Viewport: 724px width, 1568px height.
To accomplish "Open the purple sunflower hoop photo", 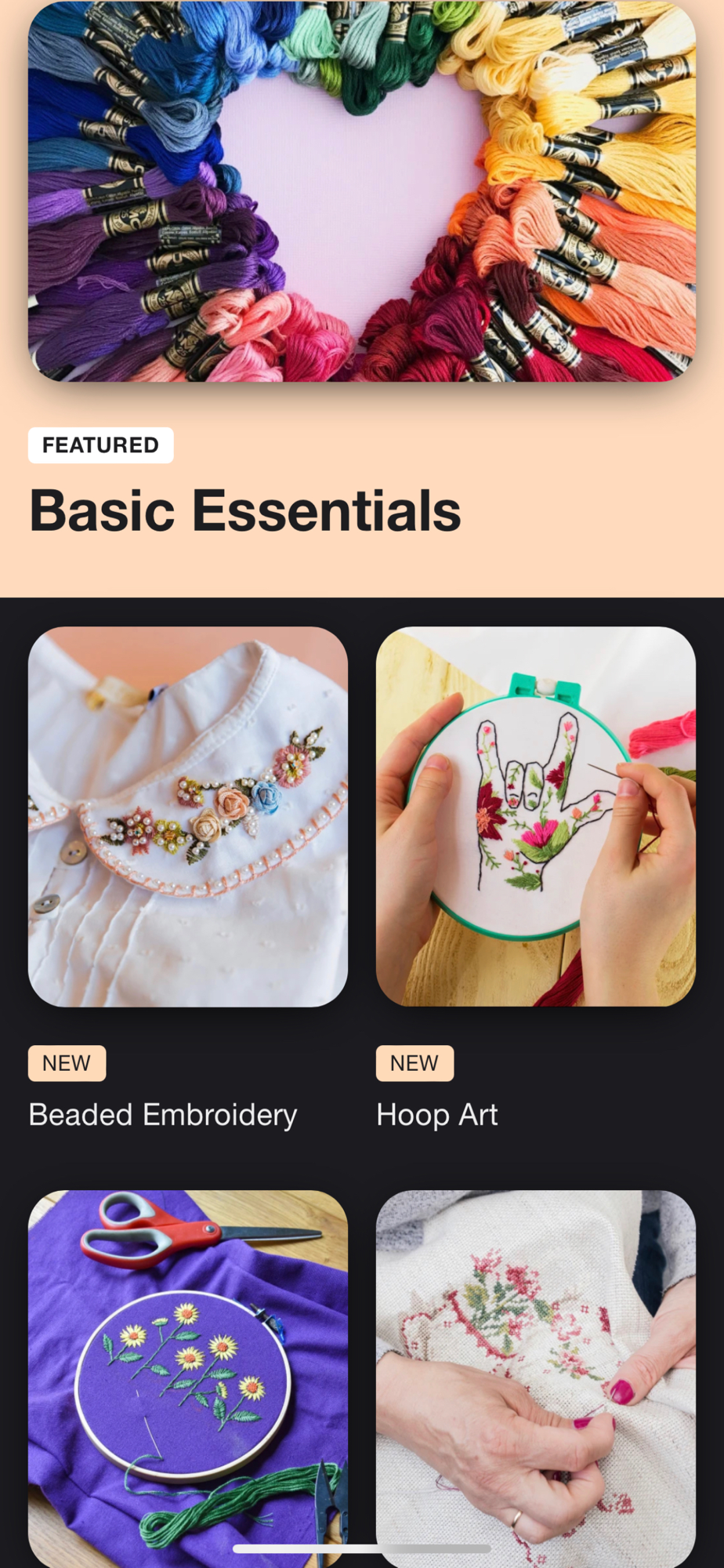I will (x=188, y=1379).
